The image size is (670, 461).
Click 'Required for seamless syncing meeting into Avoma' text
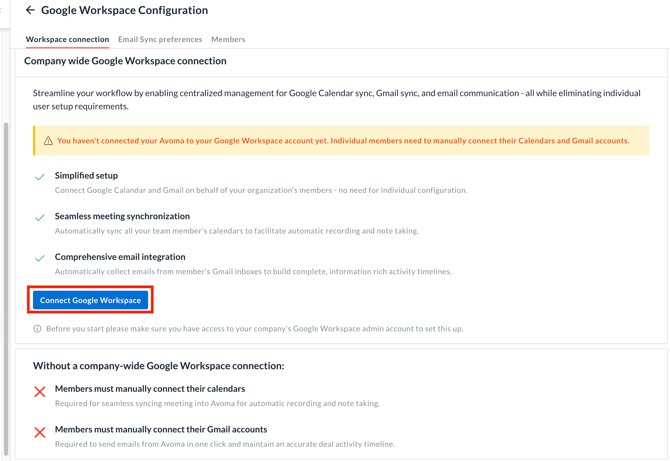[217, 403]
